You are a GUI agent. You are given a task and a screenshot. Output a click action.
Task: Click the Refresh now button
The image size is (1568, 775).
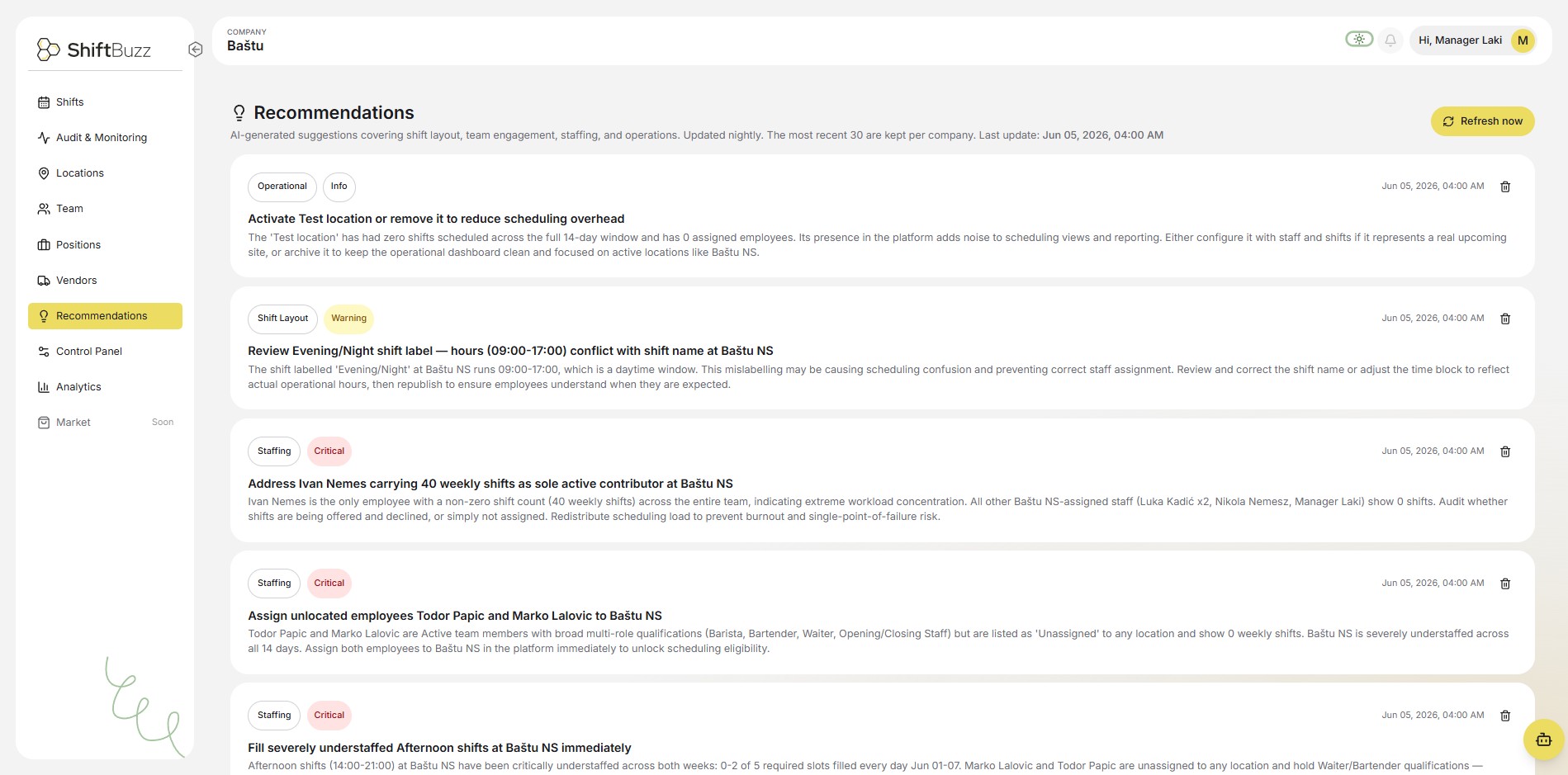pyautogui.click(x=1482, y=121)
